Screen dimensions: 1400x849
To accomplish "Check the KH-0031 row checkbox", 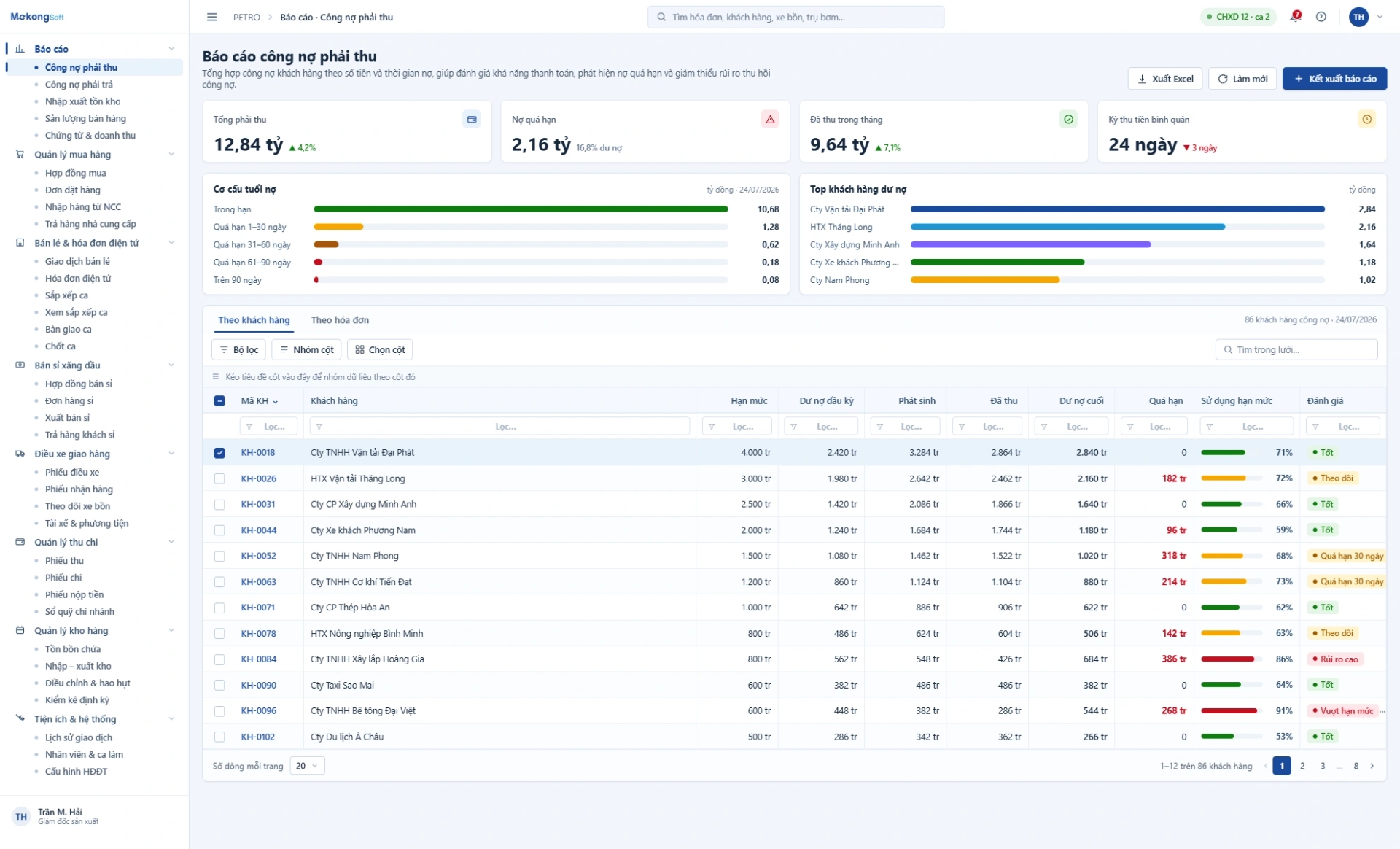I will click(x=219, y=504).
